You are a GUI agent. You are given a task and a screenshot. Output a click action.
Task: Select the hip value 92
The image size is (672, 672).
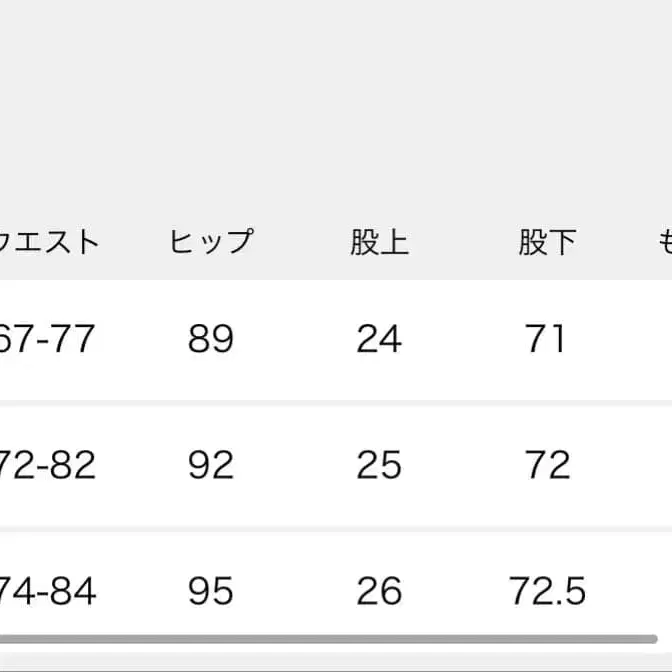tap(210, 465)
